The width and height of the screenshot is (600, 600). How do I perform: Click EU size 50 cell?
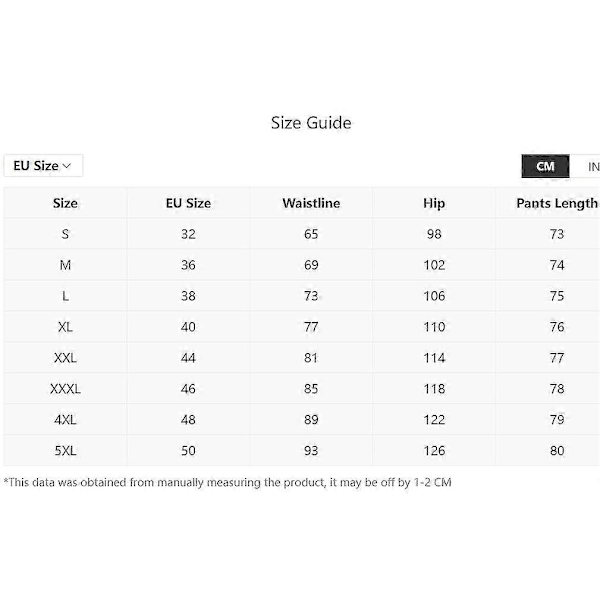point(188,451)
